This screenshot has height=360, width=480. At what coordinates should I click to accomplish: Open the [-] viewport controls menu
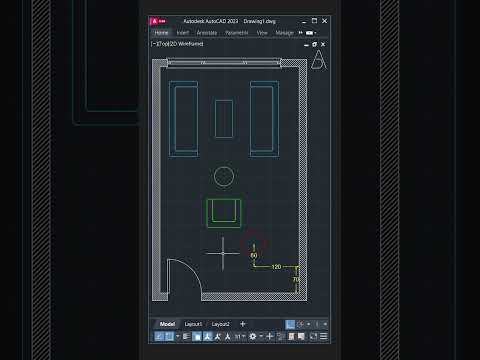[x=154, y=44]
